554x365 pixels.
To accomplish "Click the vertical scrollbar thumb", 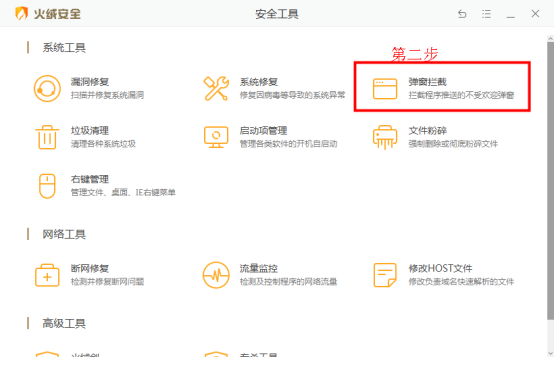I will tap(550, 180).
